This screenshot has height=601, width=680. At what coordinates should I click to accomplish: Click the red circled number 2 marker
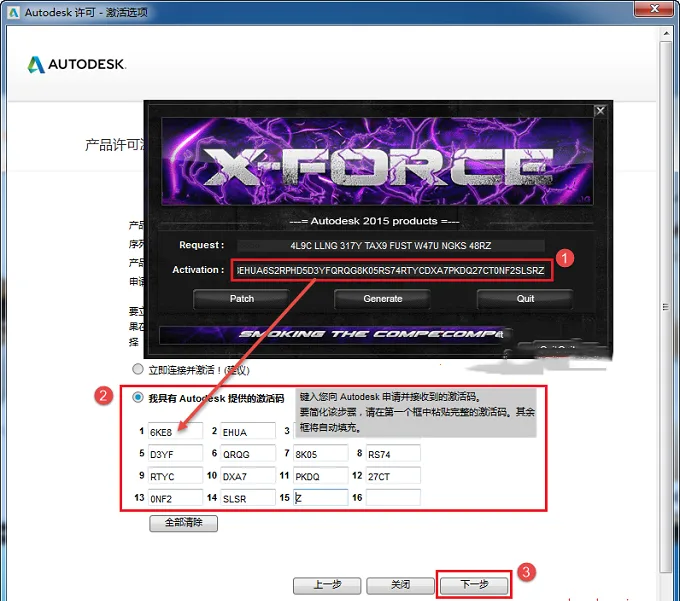103,395
